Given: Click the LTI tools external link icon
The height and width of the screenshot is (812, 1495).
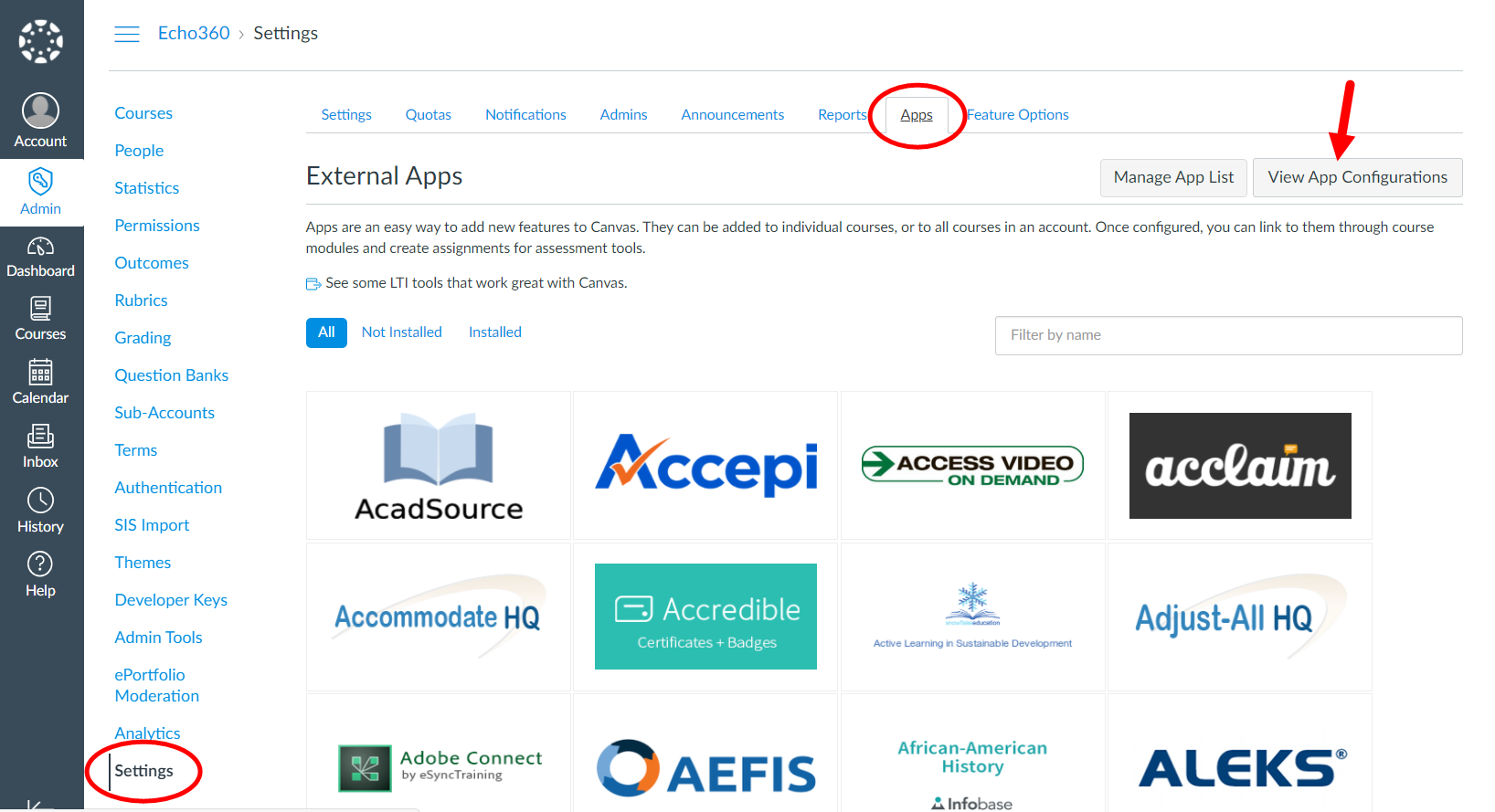Looking at the screenshot, I should 313,284.
